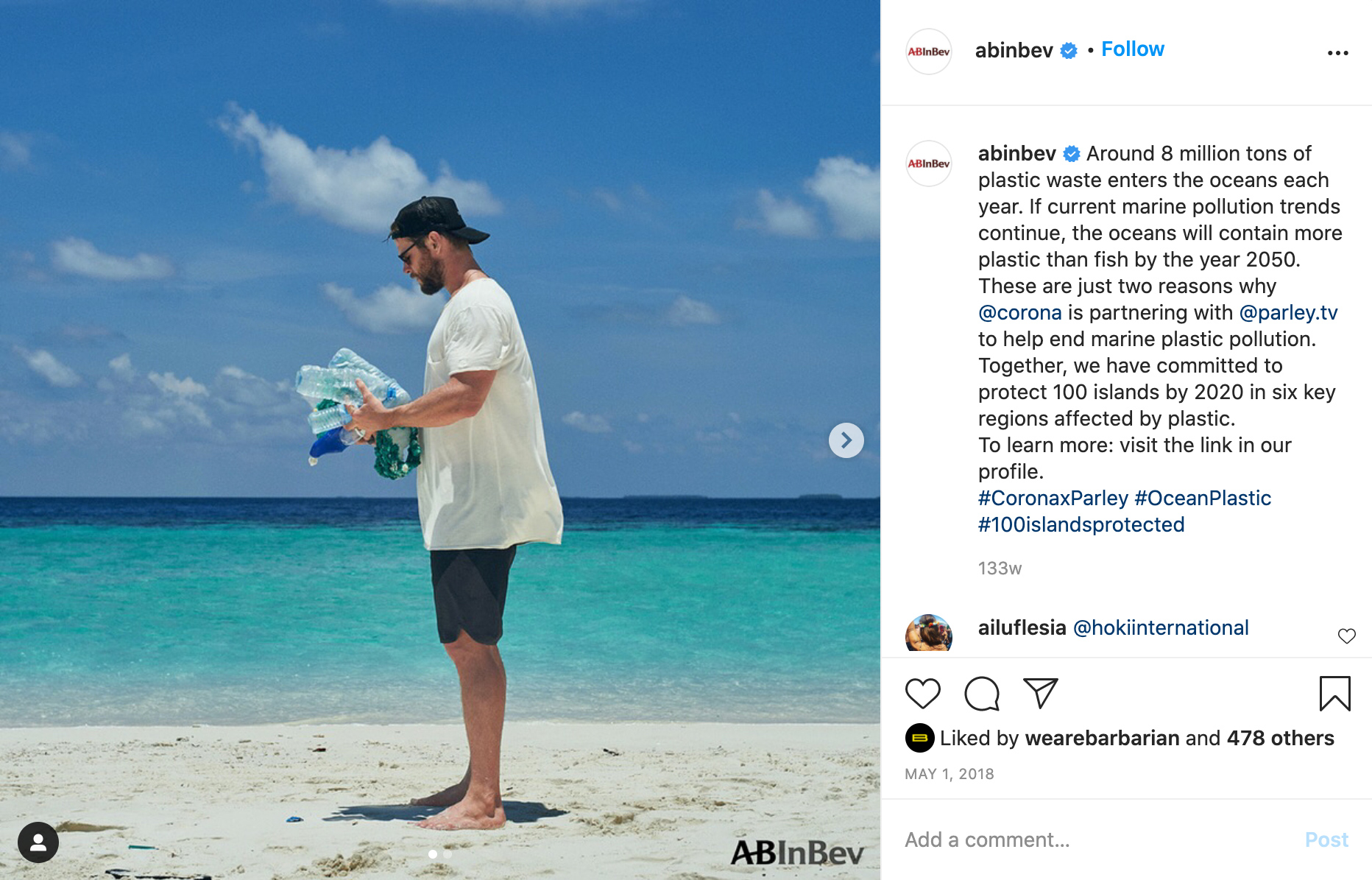Go to next photo with the arrow
Screen dimensions: 1372x880
tap(846, 440)
